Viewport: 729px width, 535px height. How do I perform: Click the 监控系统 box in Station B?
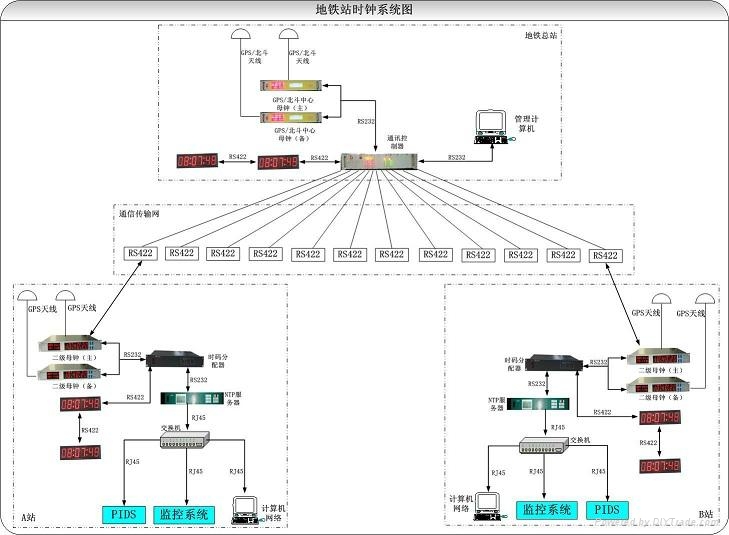click(546, 509)
